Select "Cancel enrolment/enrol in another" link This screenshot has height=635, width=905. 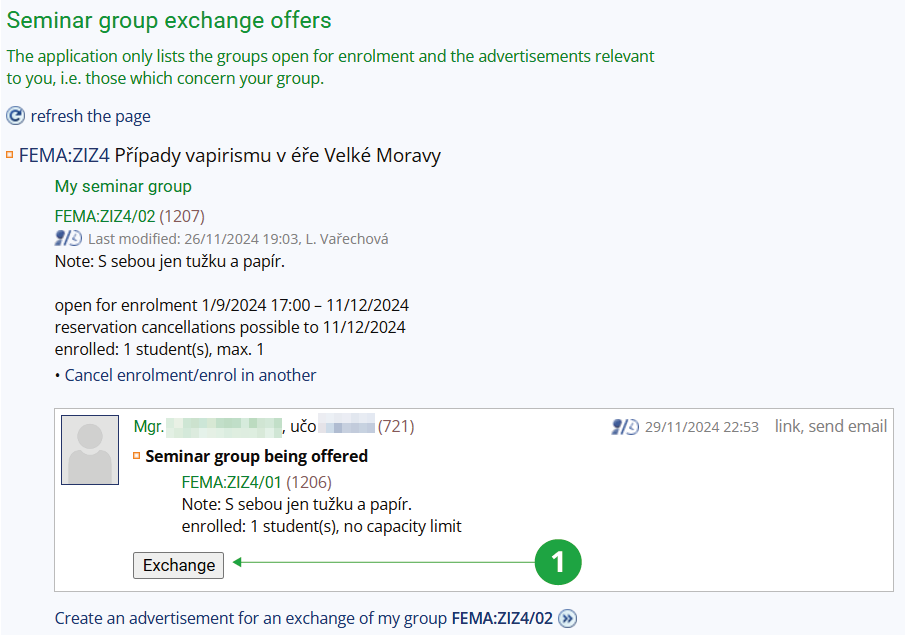point(190,375)
